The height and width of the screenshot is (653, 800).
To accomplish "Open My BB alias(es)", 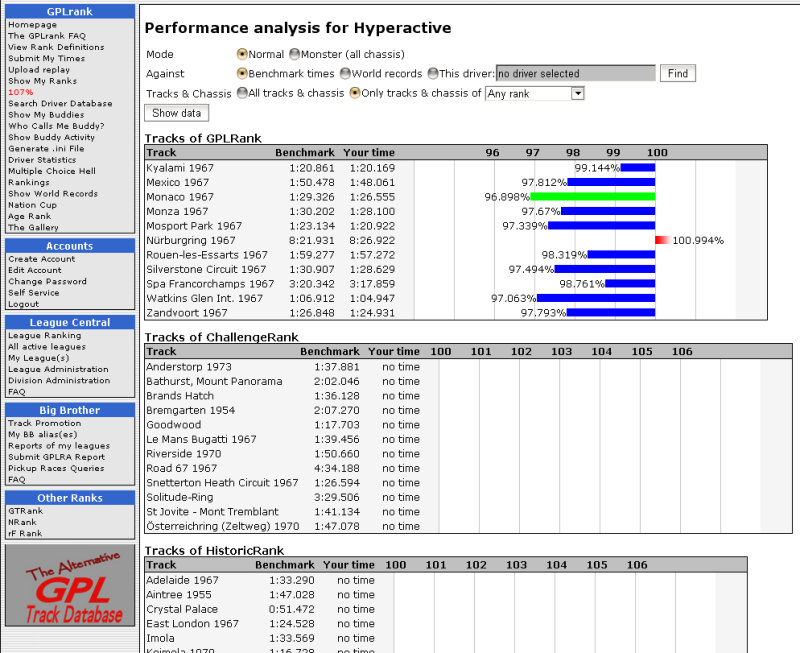I will [x=43, y=434].
